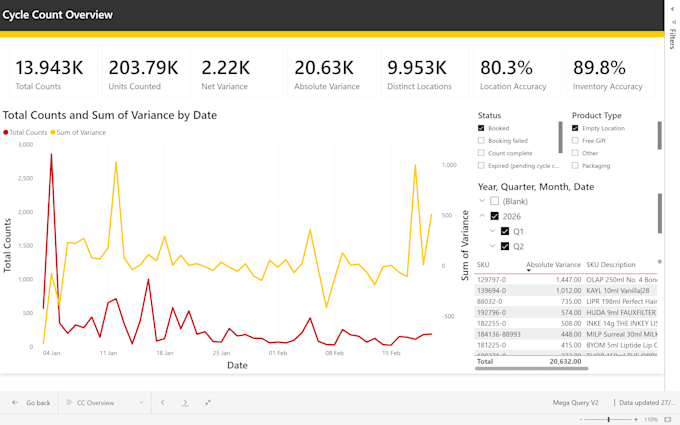Select the 20.63K Absolute Variance card

[x=332, y=72]
